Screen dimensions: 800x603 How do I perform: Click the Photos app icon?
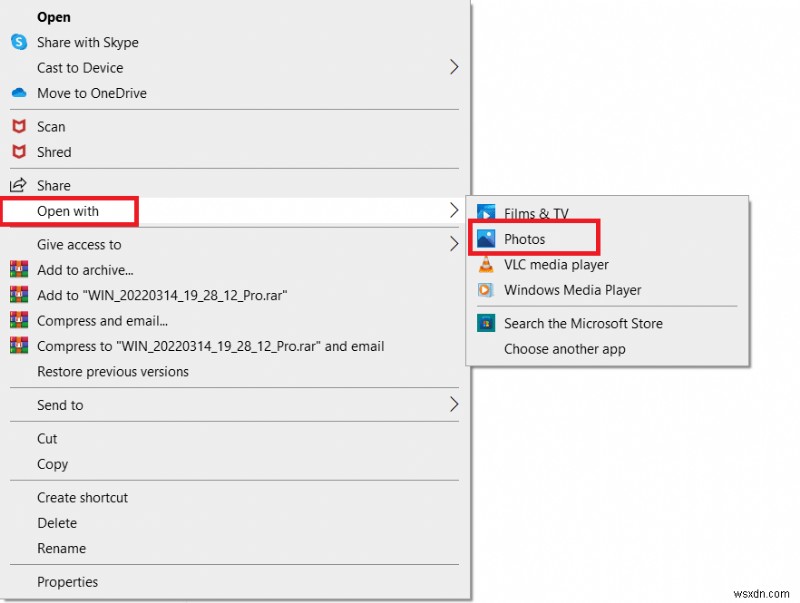point(487,238)
